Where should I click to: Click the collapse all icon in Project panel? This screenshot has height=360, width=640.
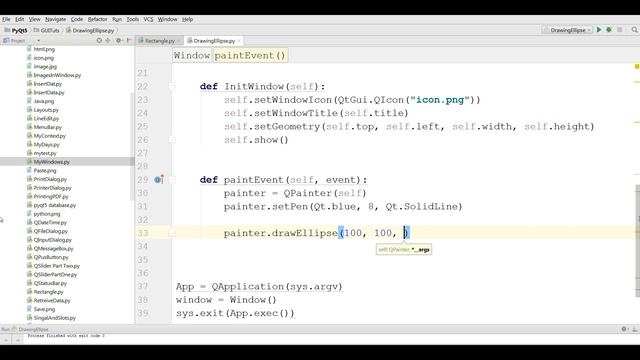[x=108, y=40]
